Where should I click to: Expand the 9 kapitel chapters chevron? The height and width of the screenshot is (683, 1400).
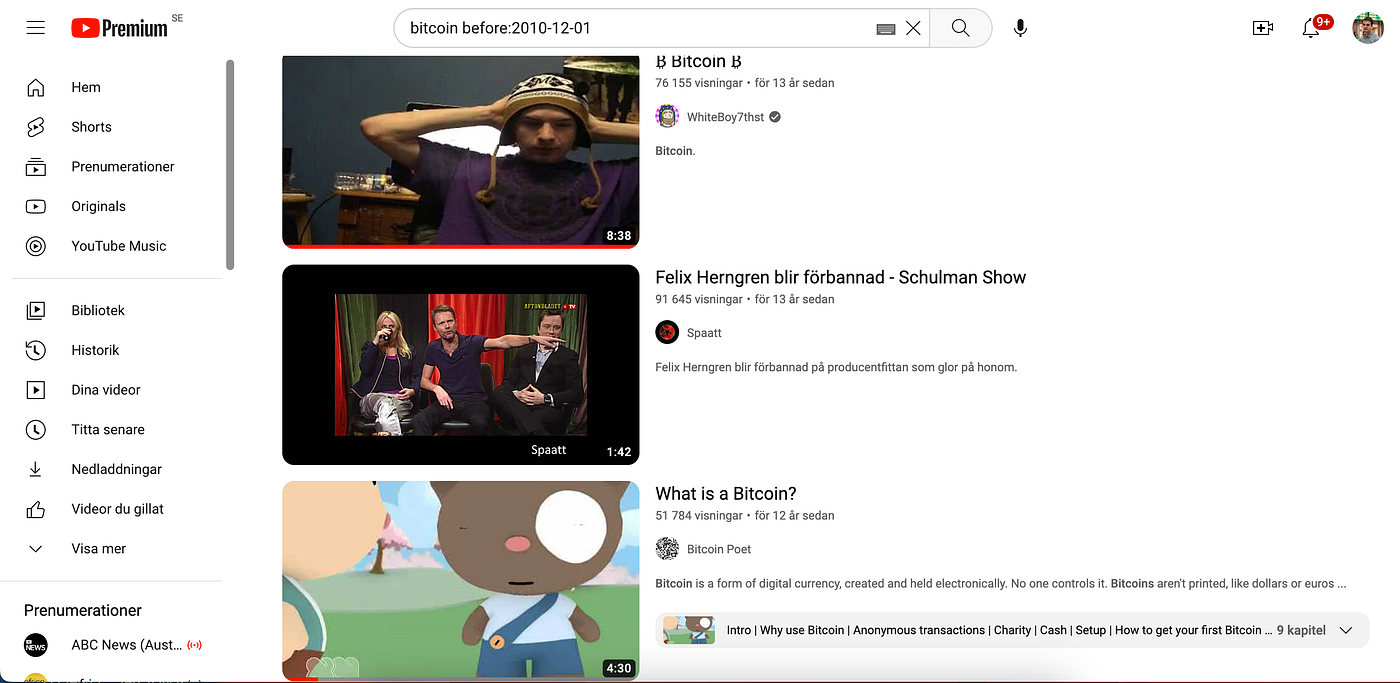point(1346,630)
